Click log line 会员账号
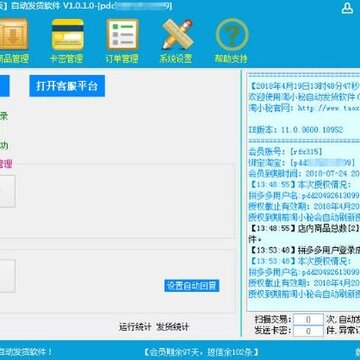Viewport: 360px width, 360px height. pos(285,152)
